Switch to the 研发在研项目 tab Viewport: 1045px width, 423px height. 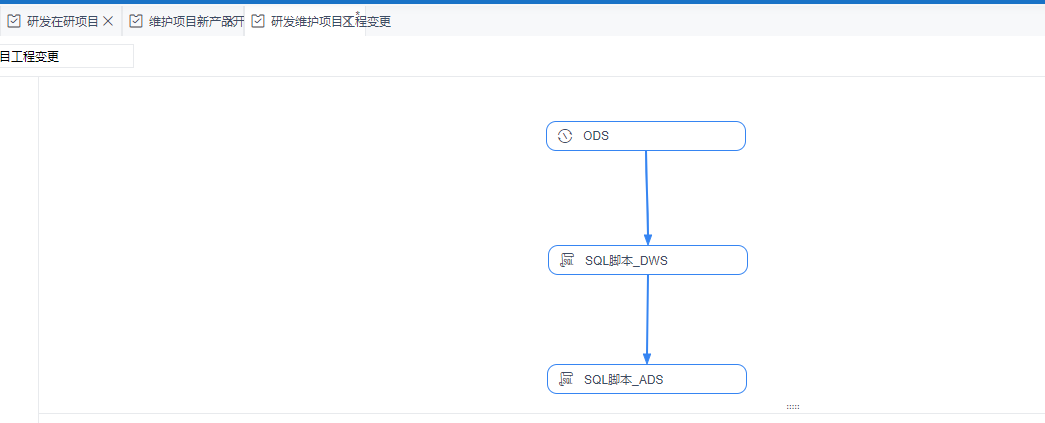[62, 21]
